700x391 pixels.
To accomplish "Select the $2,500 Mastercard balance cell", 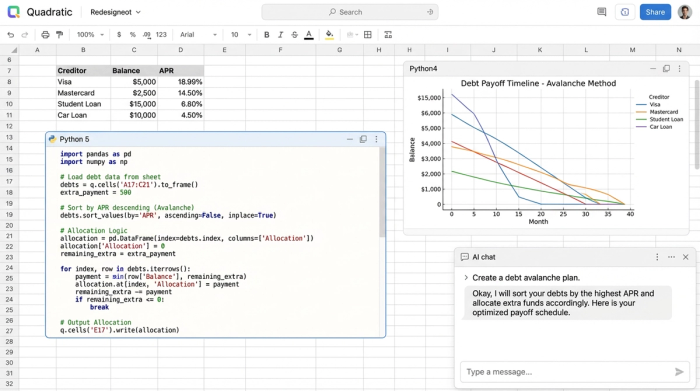I will [134, 93].
